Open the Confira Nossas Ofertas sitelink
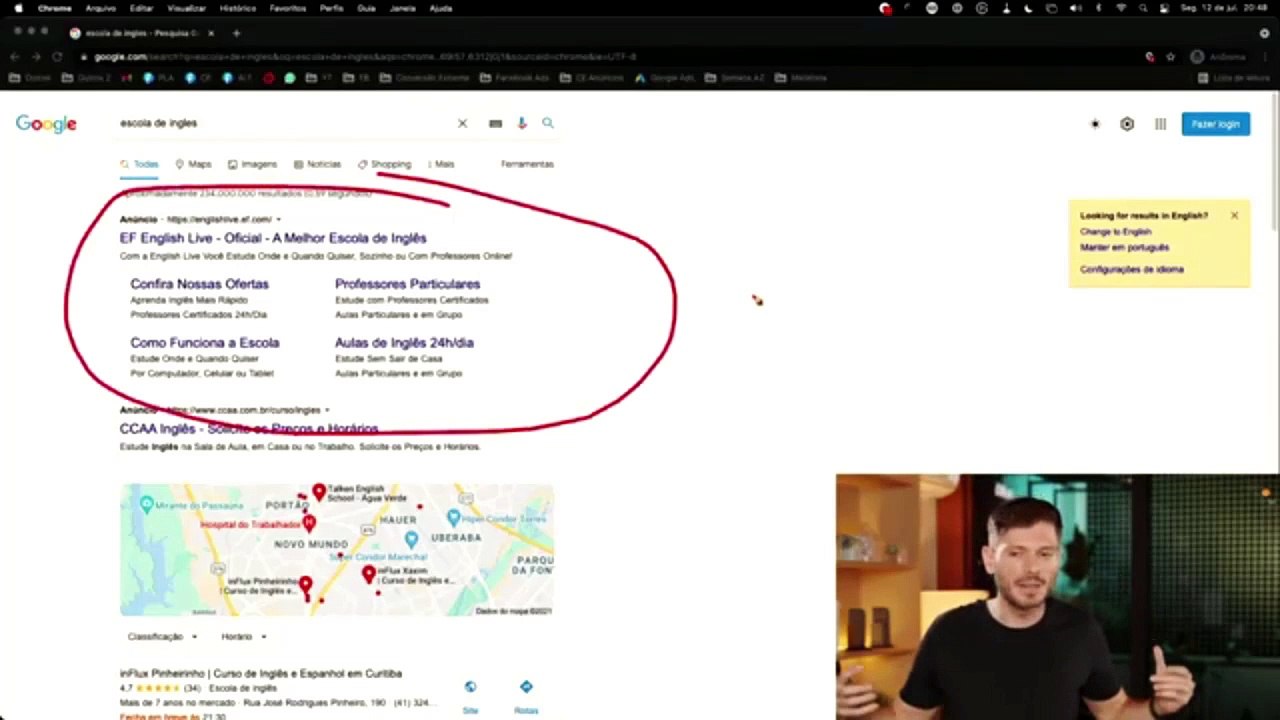The image size is (1280, 720). [199, 284]
